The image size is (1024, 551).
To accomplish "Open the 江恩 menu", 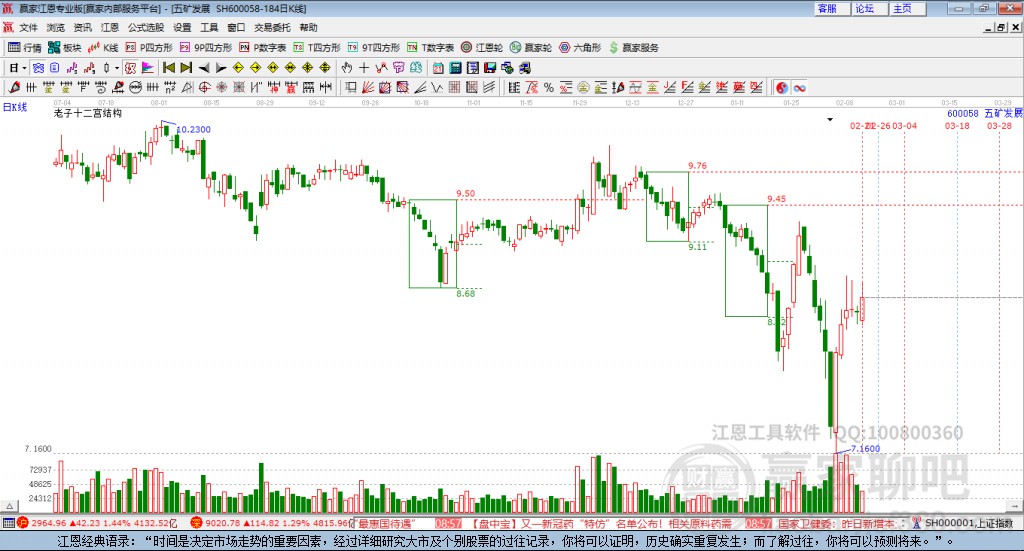I will click(110, 27).
